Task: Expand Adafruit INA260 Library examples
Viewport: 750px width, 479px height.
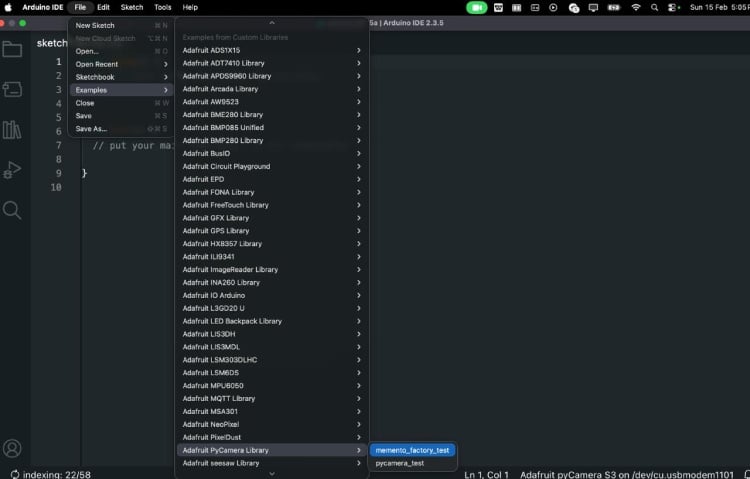Action: tap(272, 283)
